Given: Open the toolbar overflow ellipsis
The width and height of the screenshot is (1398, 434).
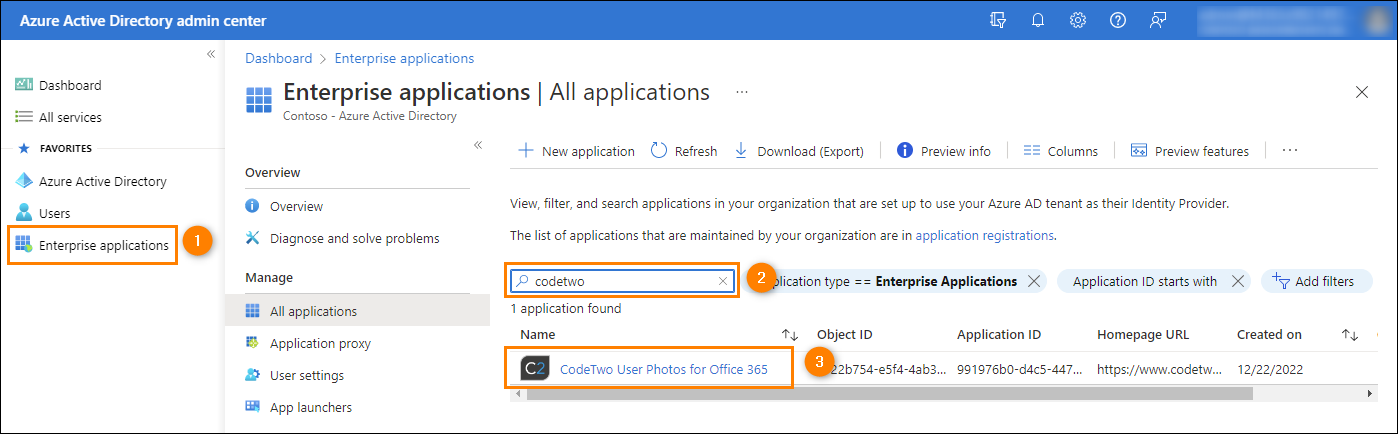Looking at the screenshot, I should tap(1290, 151).
